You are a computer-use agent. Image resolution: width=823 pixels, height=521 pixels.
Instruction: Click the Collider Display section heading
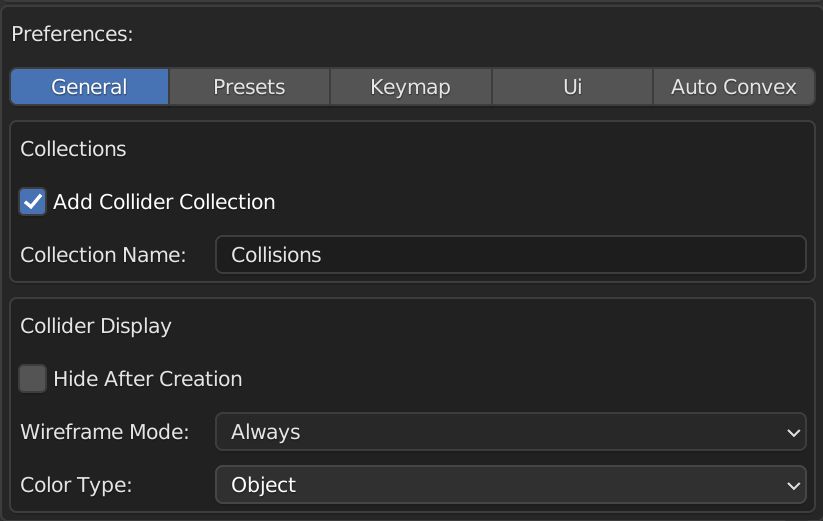tap(96, 326)
